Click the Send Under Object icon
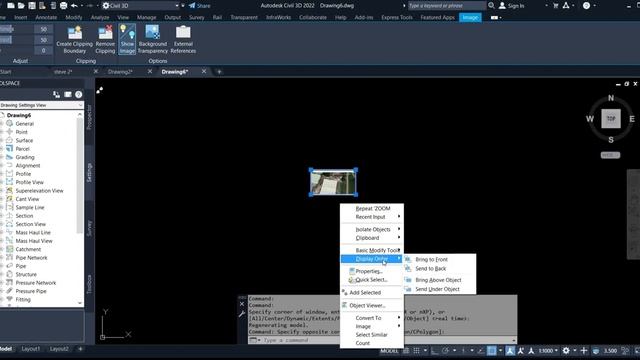 [x=408, y=289]
